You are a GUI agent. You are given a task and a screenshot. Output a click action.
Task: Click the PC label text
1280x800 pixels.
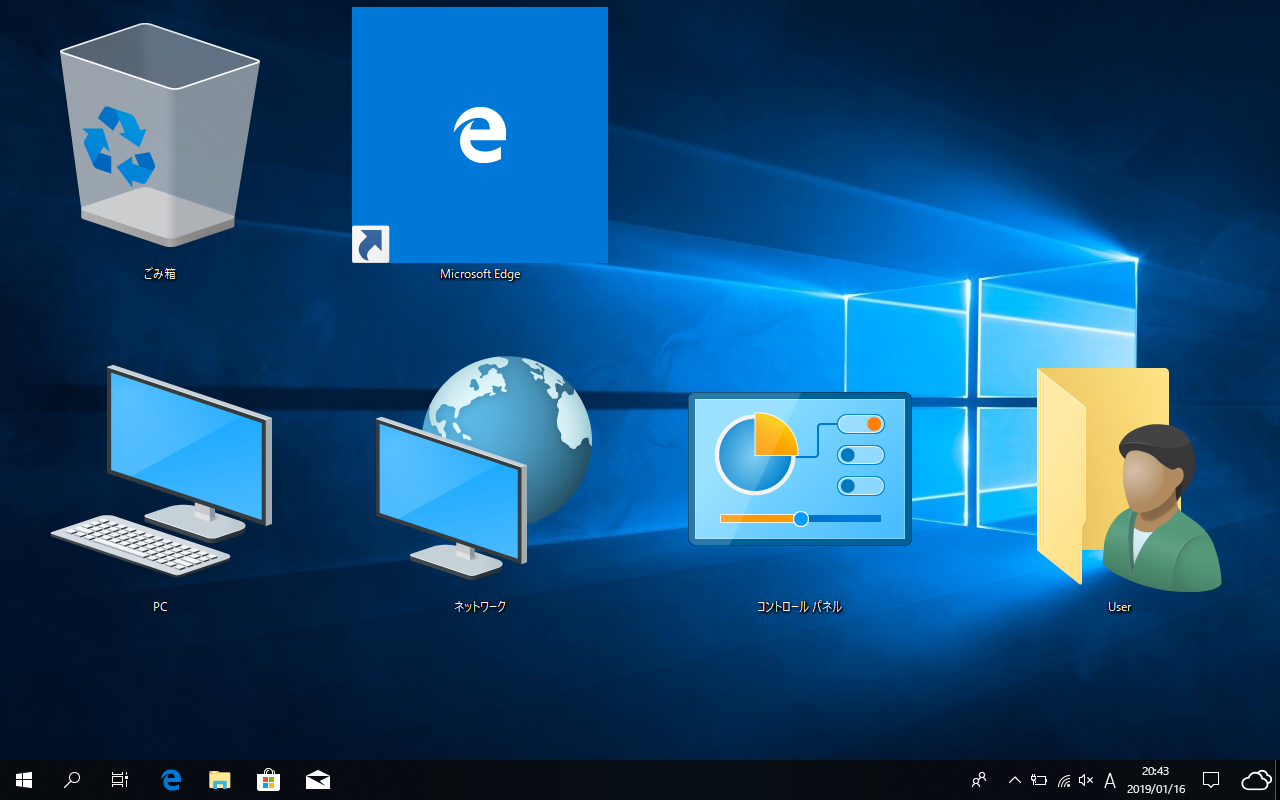pos(160,607)
